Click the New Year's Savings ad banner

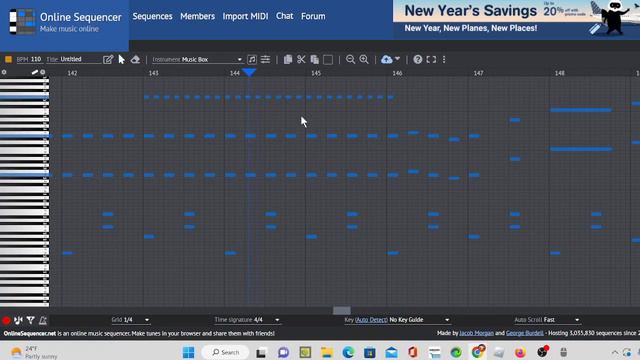(516, 20)
